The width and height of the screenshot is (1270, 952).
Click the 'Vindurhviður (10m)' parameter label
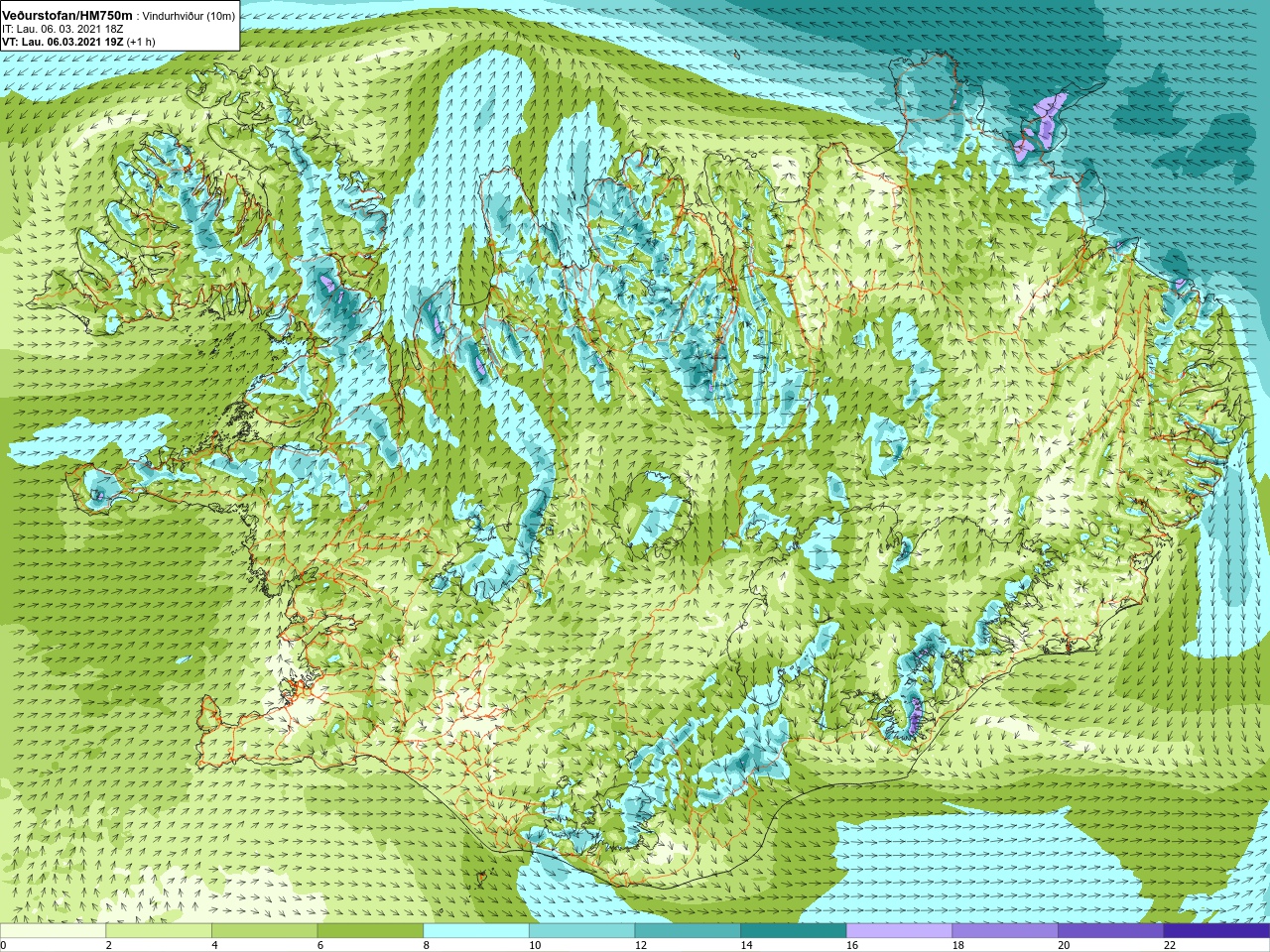click(x=189, y=16)
